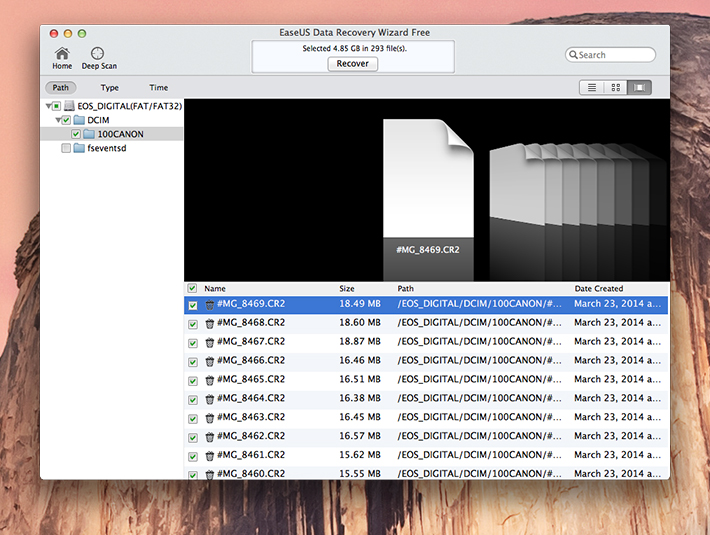The width and height of the screenshot is (710, 535).
Task: Click trash icon beside #MG_8468.CR2
Action: [x=210, y=324]
